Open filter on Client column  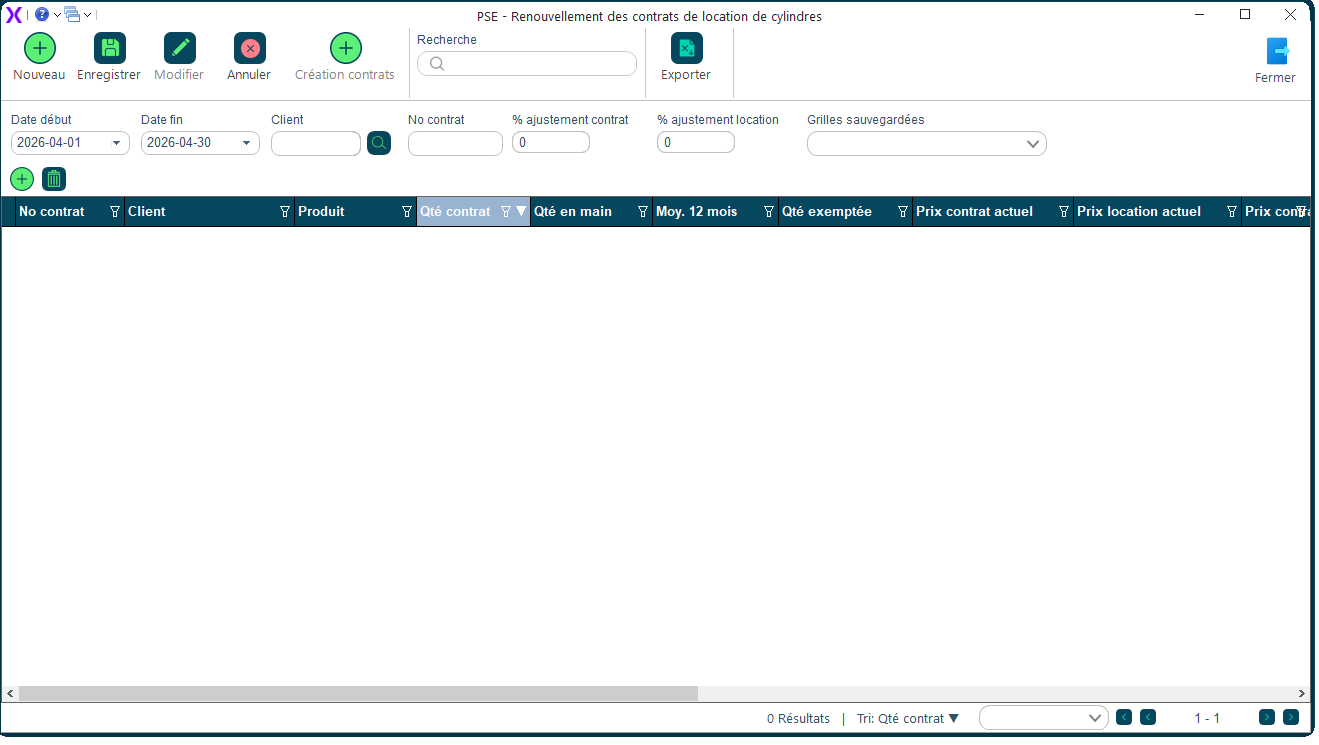coord(284,212)
